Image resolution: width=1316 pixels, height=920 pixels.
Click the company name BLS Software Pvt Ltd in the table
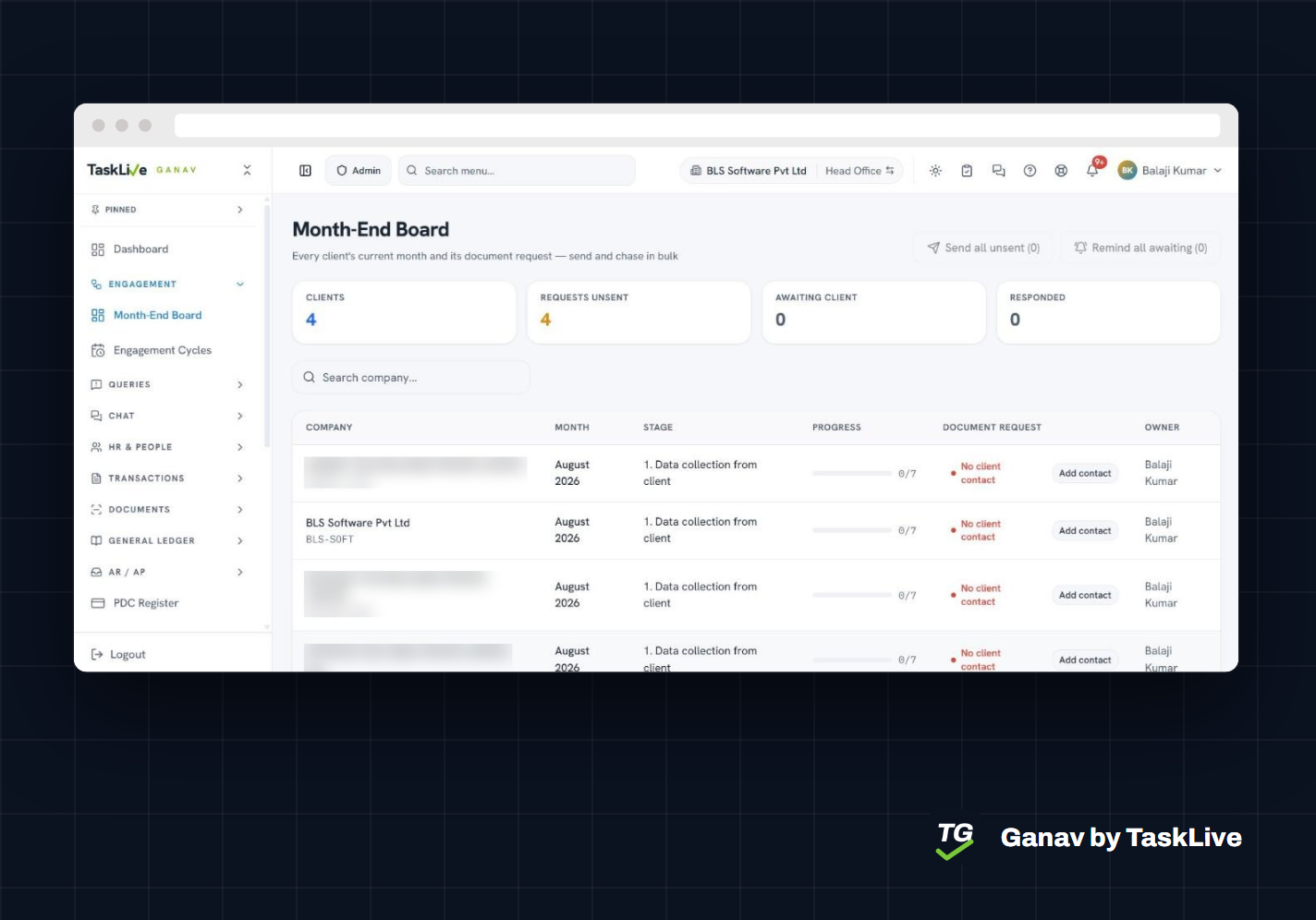(x=358, y=523)
